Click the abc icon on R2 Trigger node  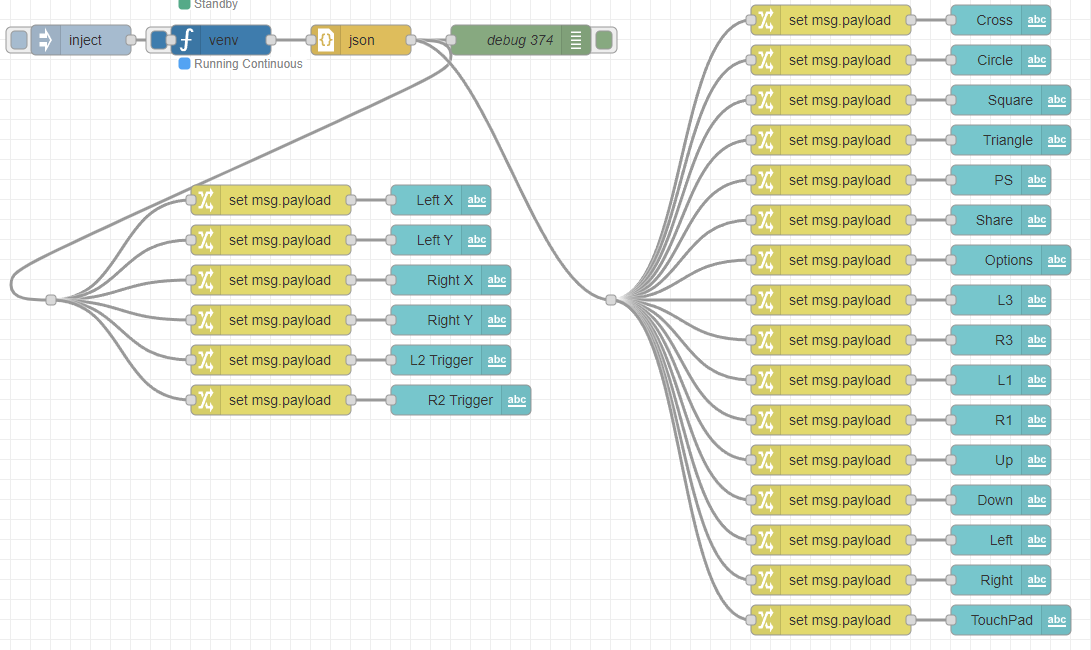point(517,400)
